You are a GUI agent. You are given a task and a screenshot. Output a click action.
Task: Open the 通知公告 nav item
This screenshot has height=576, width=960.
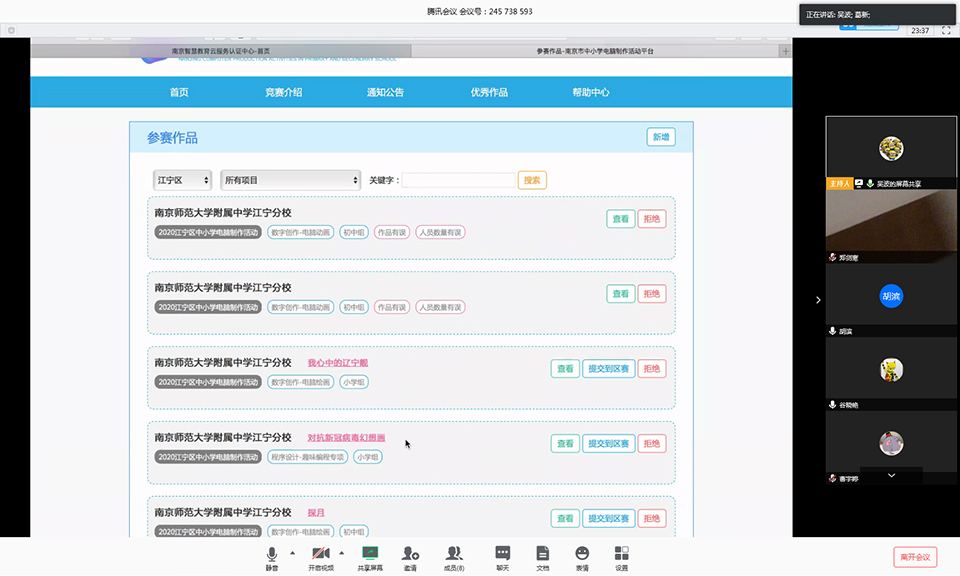point(385,92)
